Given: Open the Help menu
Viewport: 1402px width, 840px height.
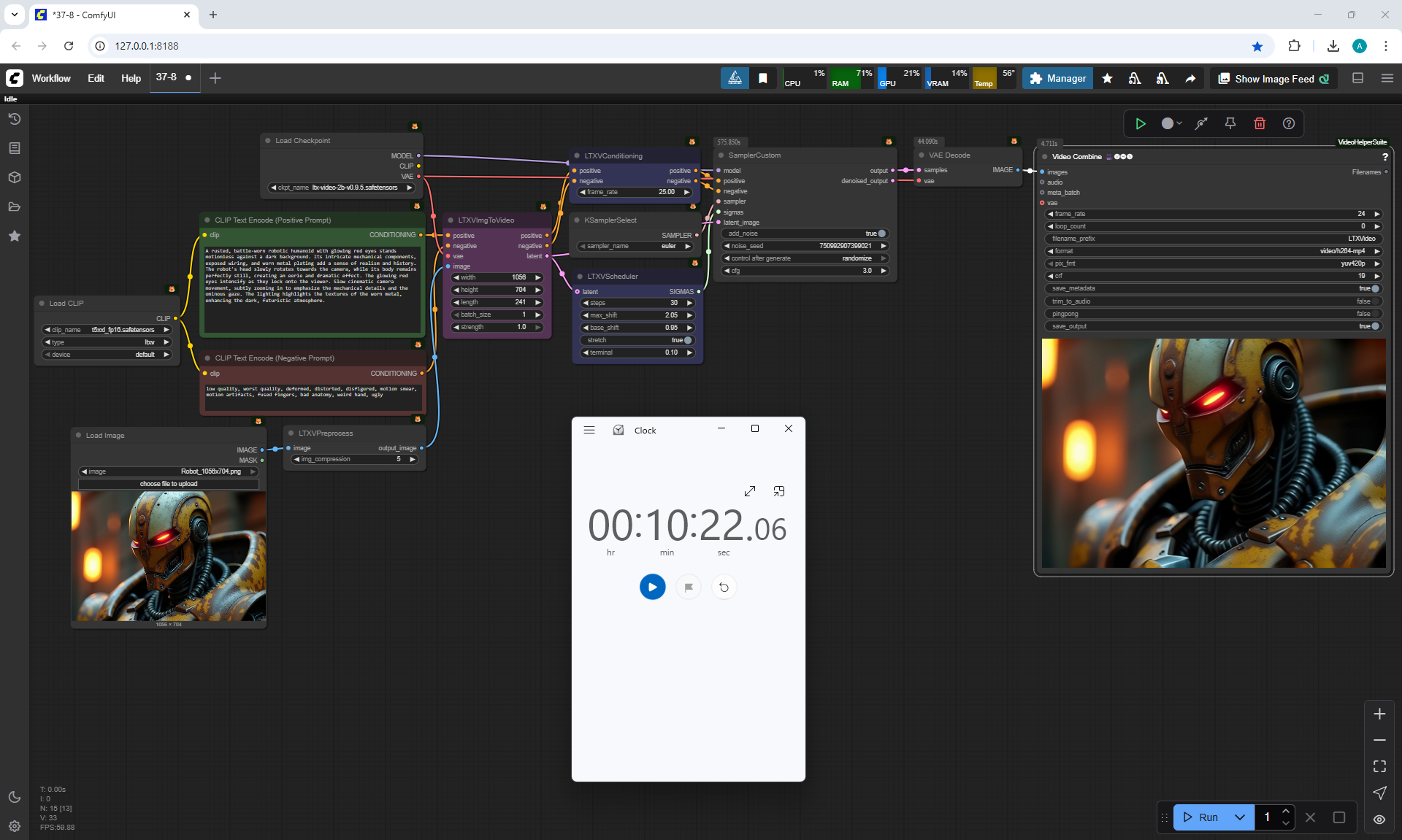Looking at the screenshot, I should pyautogui.click(x=131, y=78).
